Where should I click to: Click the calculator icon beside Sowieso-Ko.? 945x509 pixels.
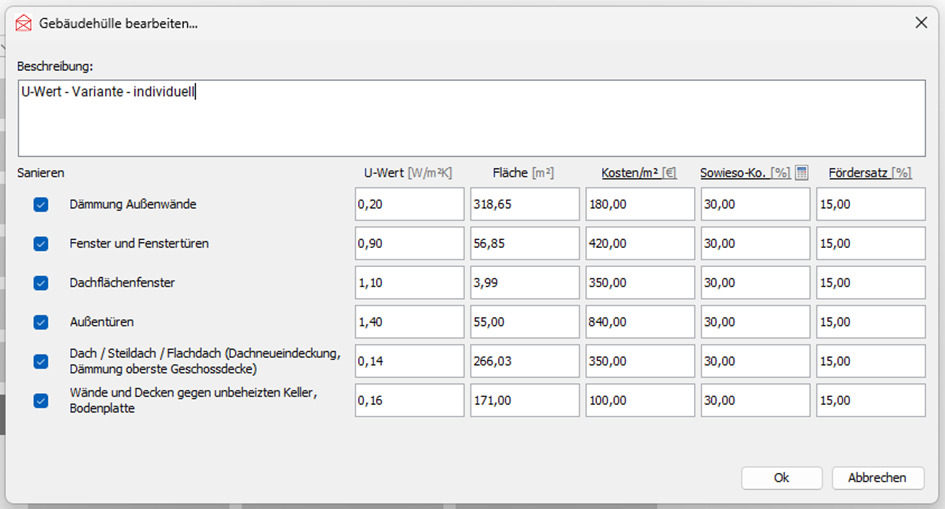click(x=801, y=173)
